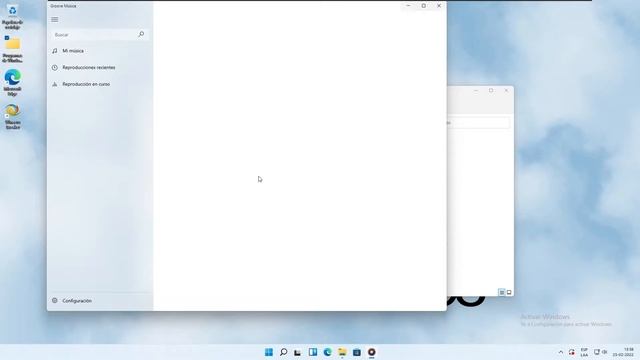Open the Windows Start menu

click(x=269, y=352)
